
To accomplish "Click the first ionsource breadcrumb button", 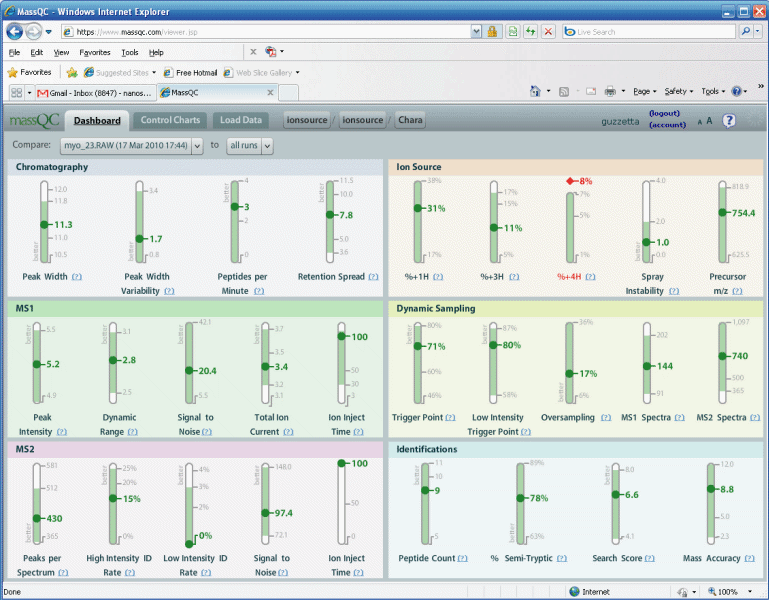I will [307, 120].
